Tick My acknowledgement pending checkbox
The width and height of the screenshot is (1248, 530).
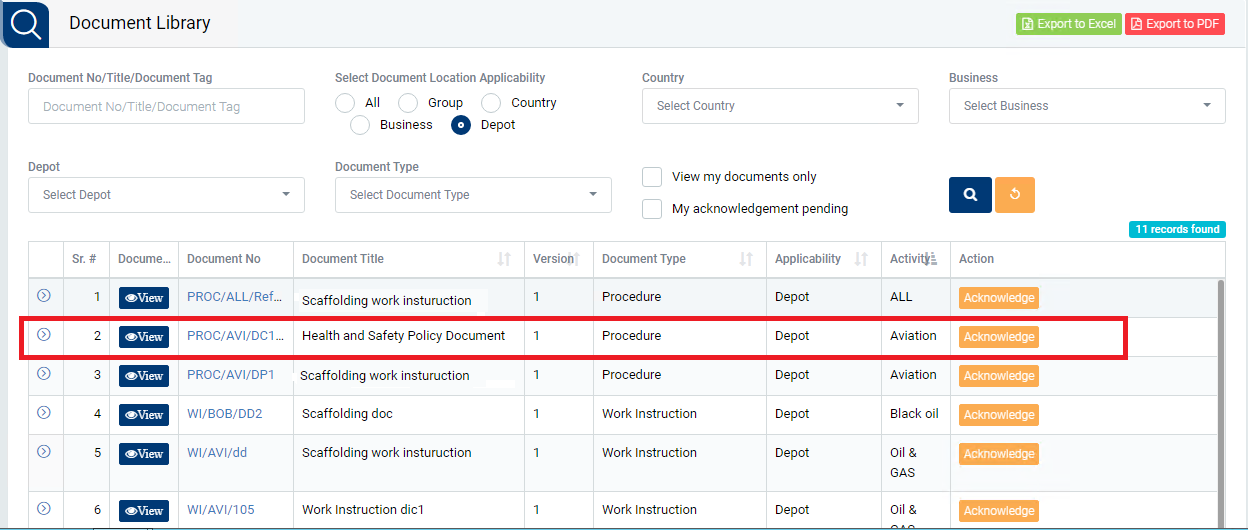tap(652, 209)
